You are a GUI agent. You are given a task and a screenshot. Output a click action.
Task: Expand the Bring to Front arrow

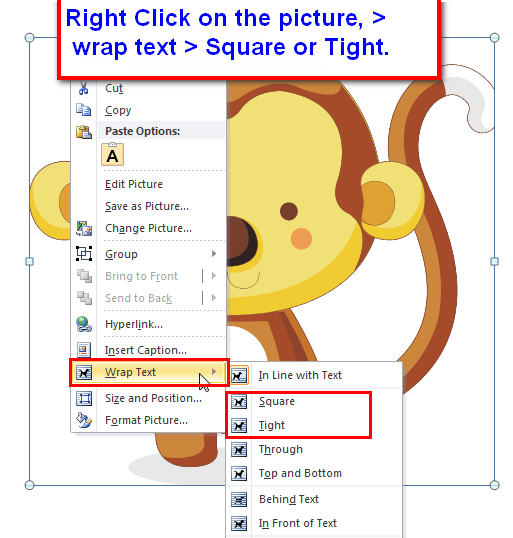(214, 276)
